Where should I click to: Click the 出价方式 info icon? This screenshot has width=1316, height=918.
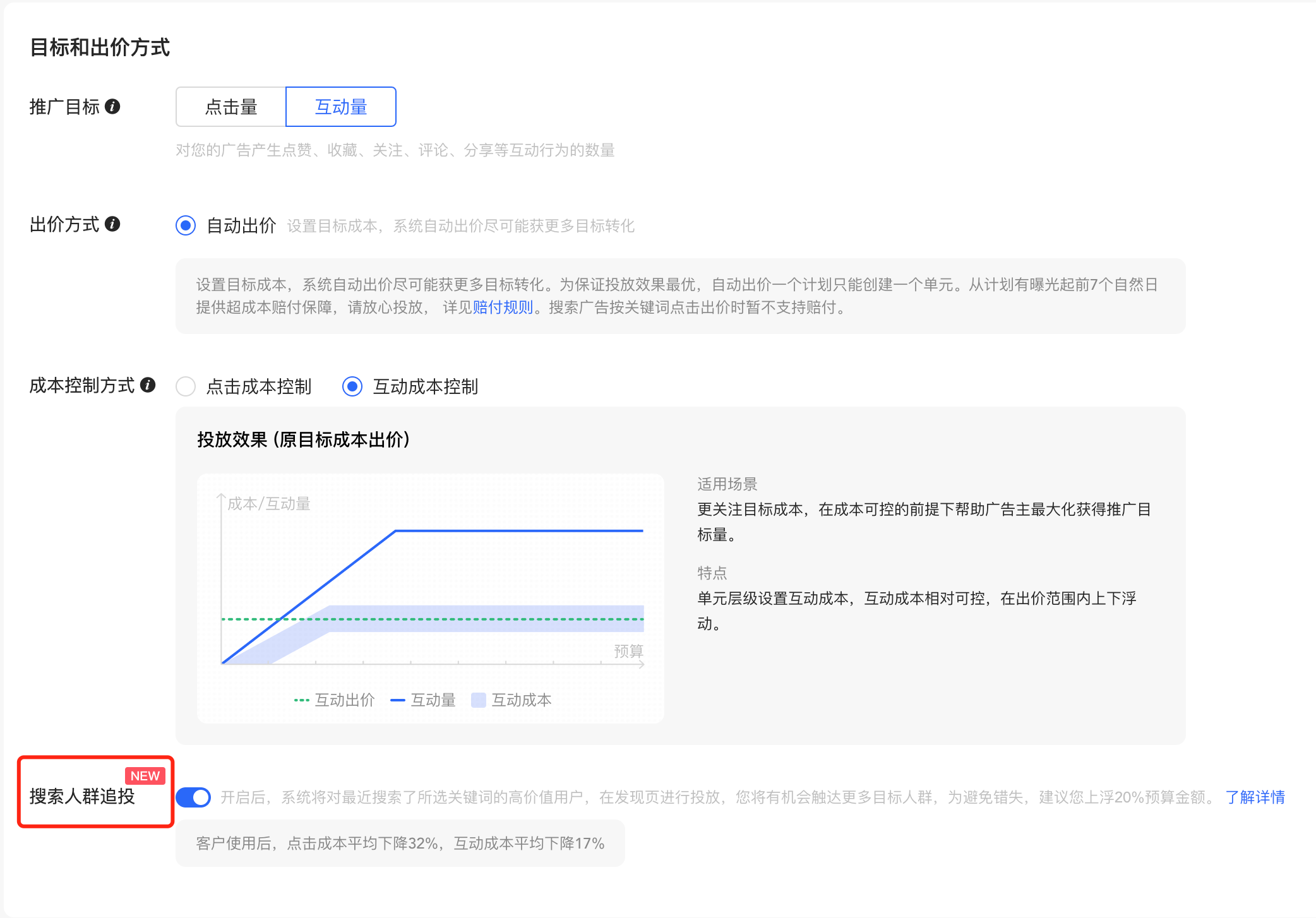(x=114, y=225)
